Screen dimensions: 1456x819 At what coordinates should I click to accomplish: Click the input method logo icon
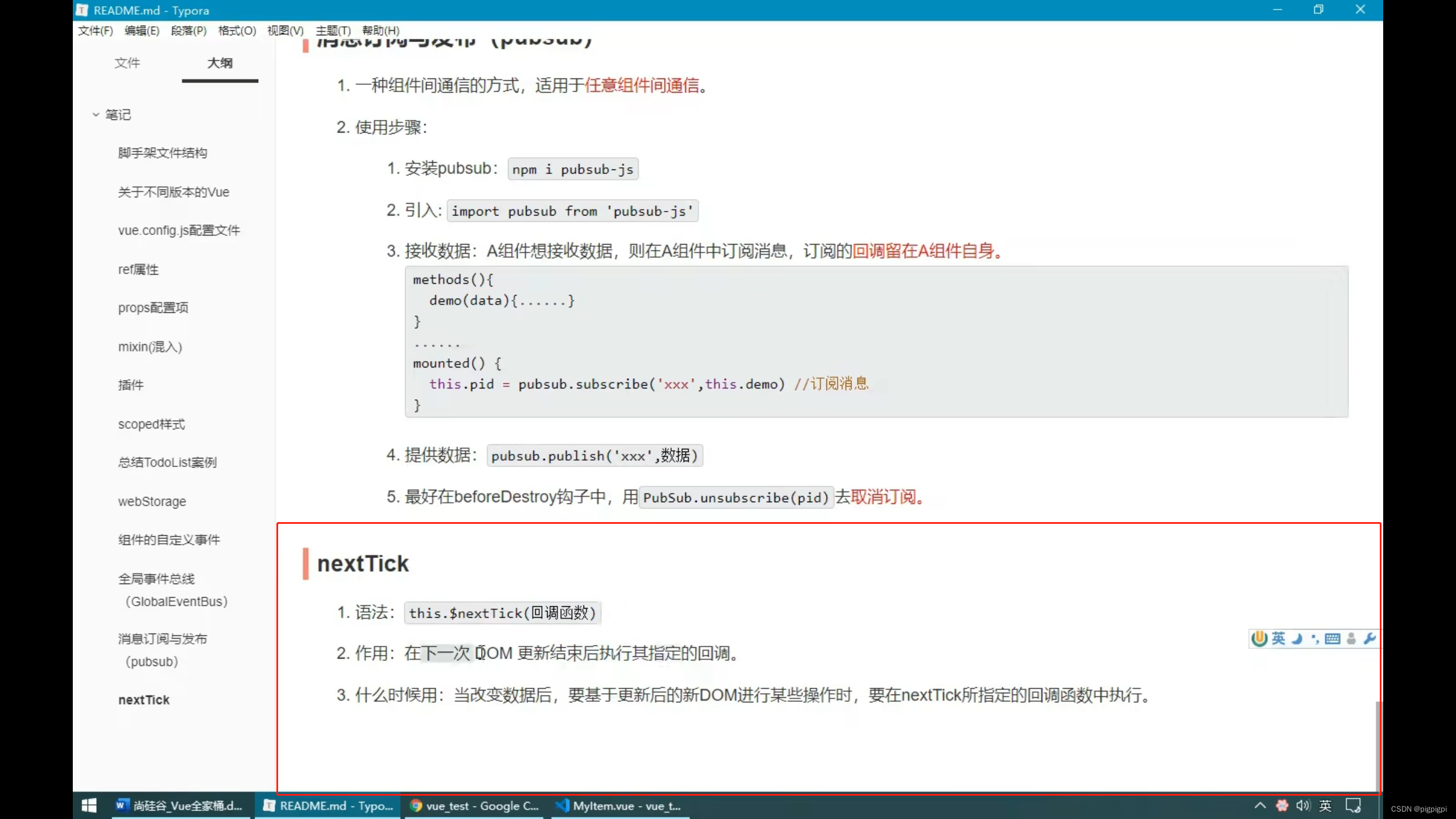pyautogui.click(x=1259, y=639)
